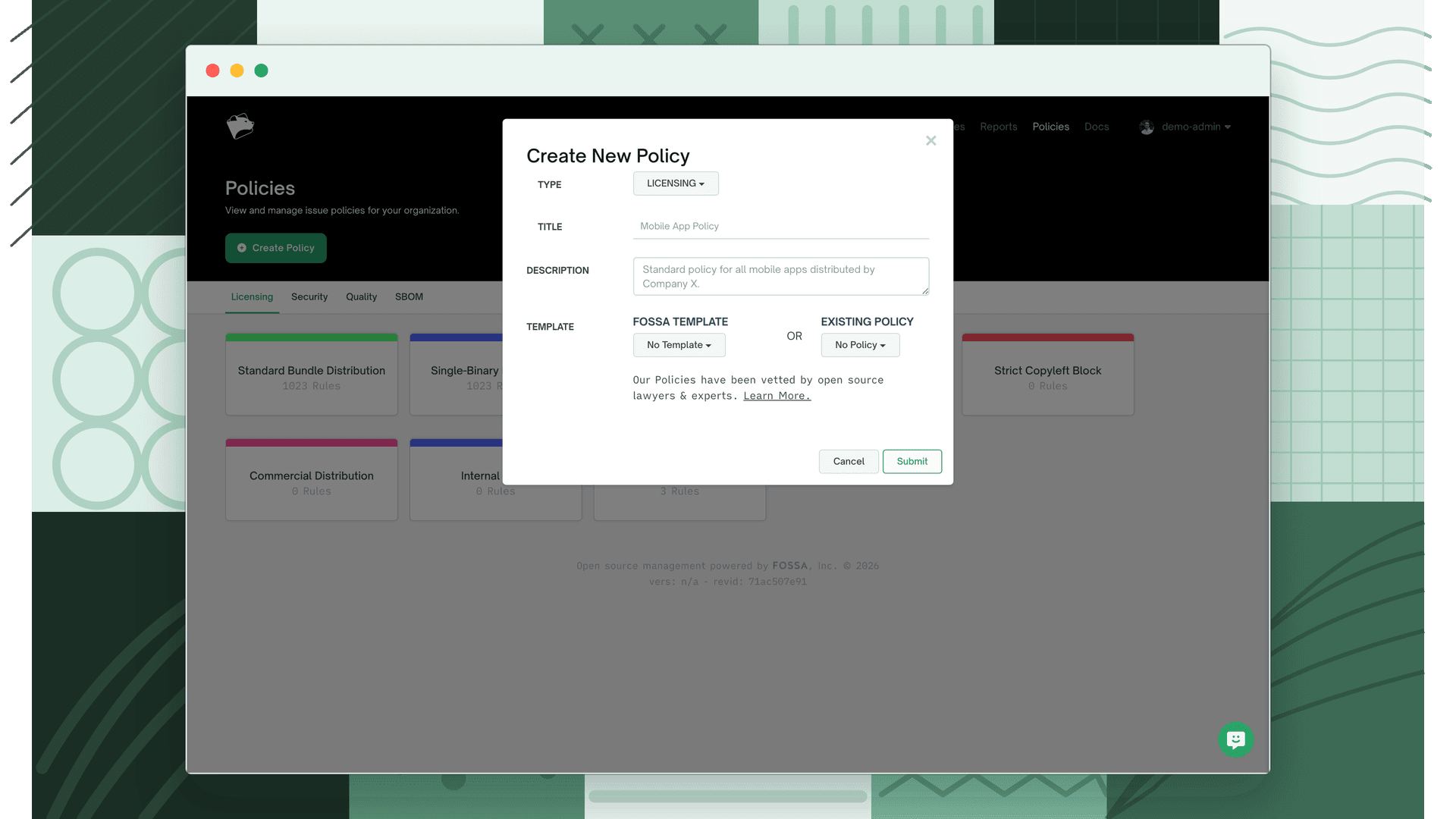This screenshot has width=1456, height=819.
Task: Click the 'FOSSA TEMPLATE' label
Action: 680,322
